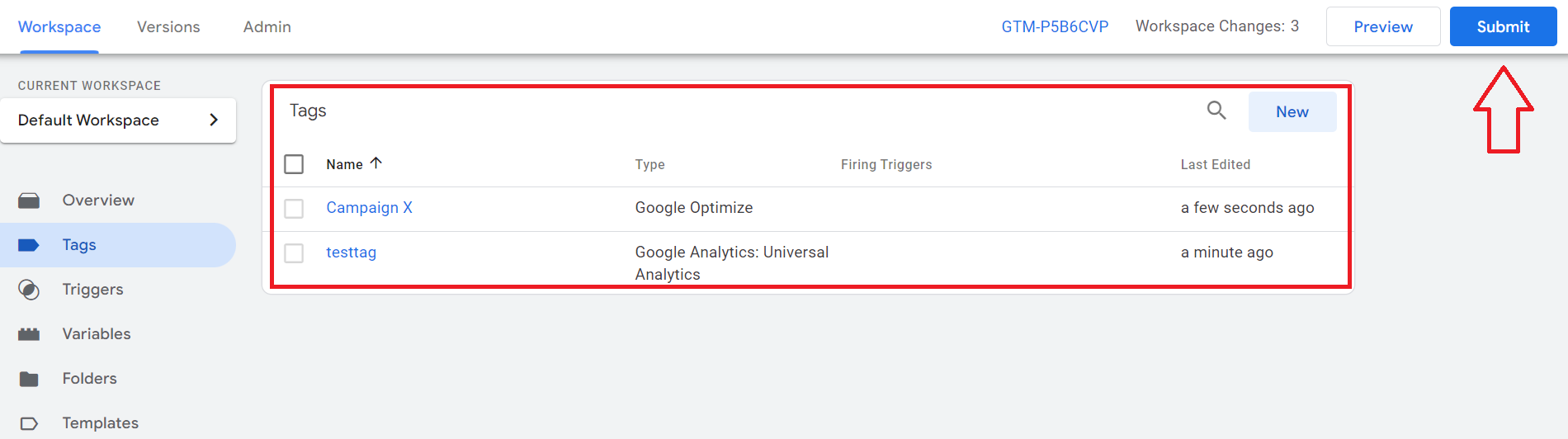Tick the testtag row checkbox
The width and height of the screenshot is (1568, 439).
point(294,253)
